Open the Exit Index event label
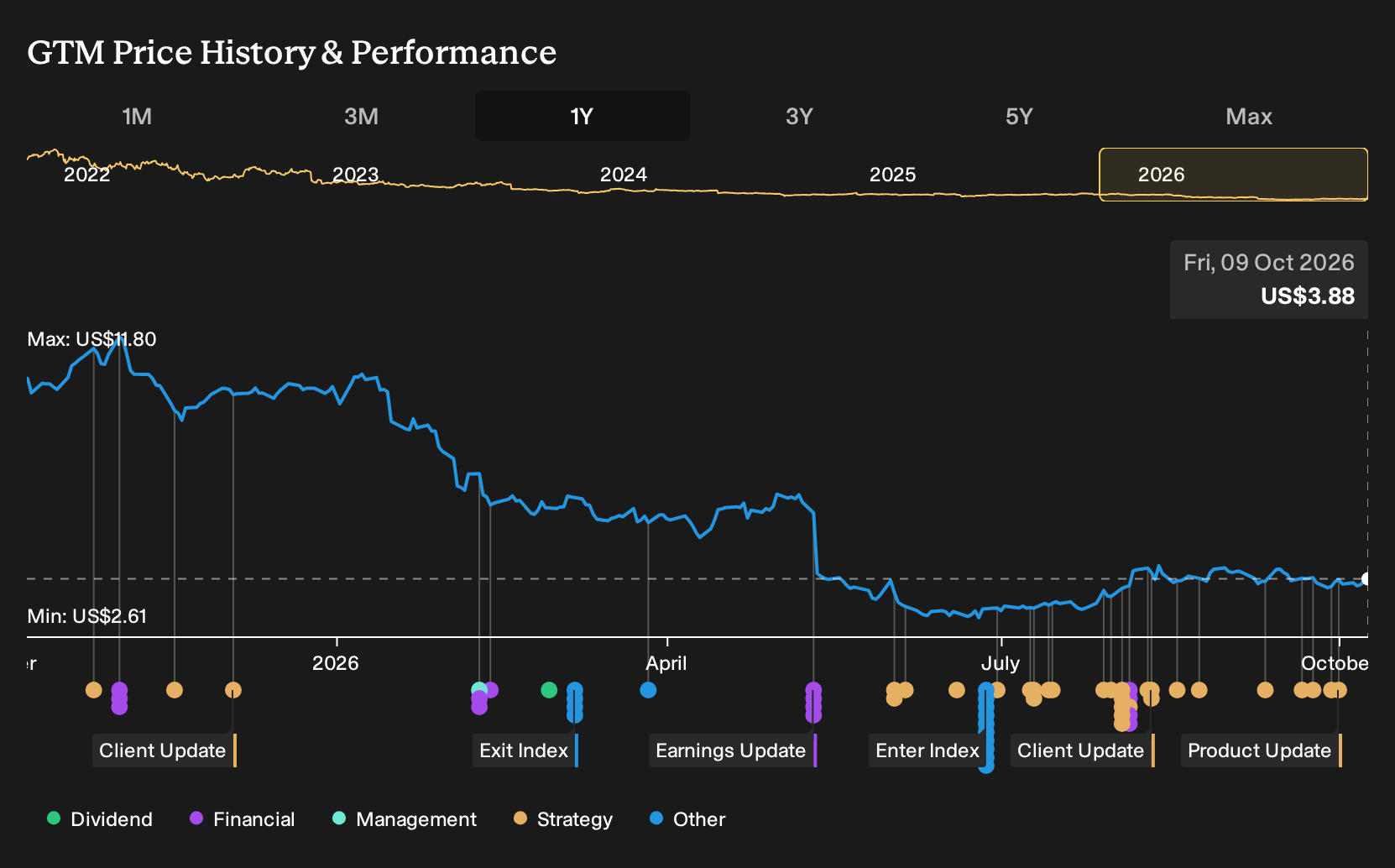The width and height of the screenshot is (1395, 868). coord(525,750)
